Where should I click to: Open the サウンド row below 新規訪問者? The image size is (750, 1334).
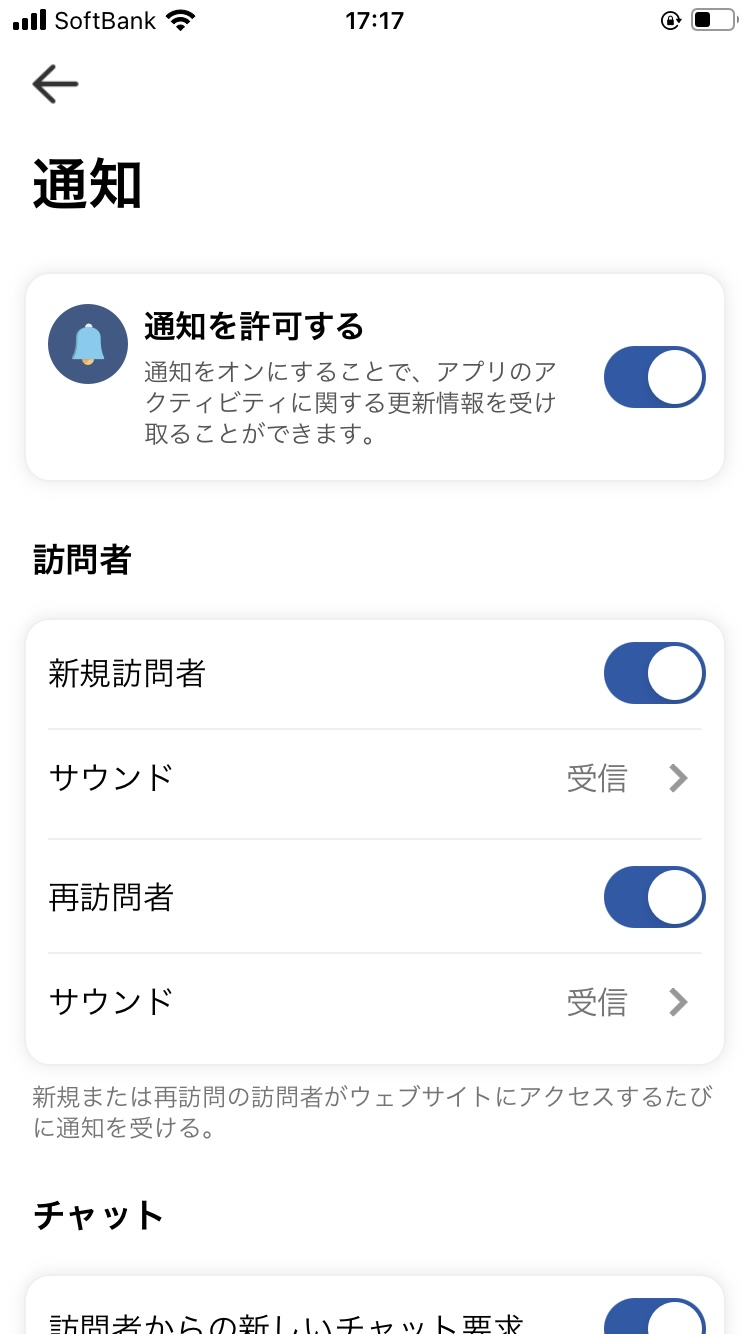[111, 778]
